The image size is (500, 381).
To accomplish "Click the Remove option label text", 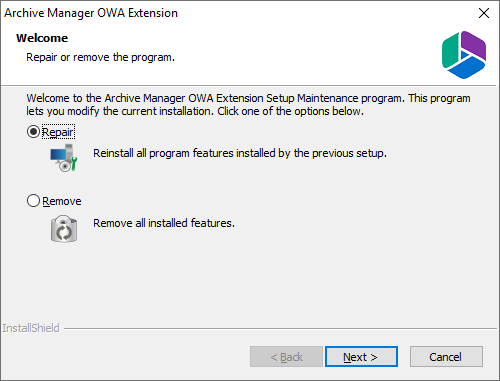I will point(62,201).
